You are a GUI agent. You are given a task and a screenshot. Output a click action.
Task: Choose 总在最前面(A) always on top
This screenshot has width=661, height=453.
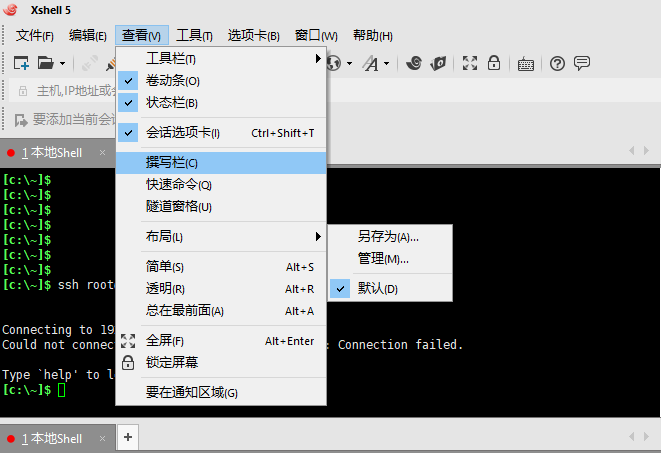(x=221, y=311)
